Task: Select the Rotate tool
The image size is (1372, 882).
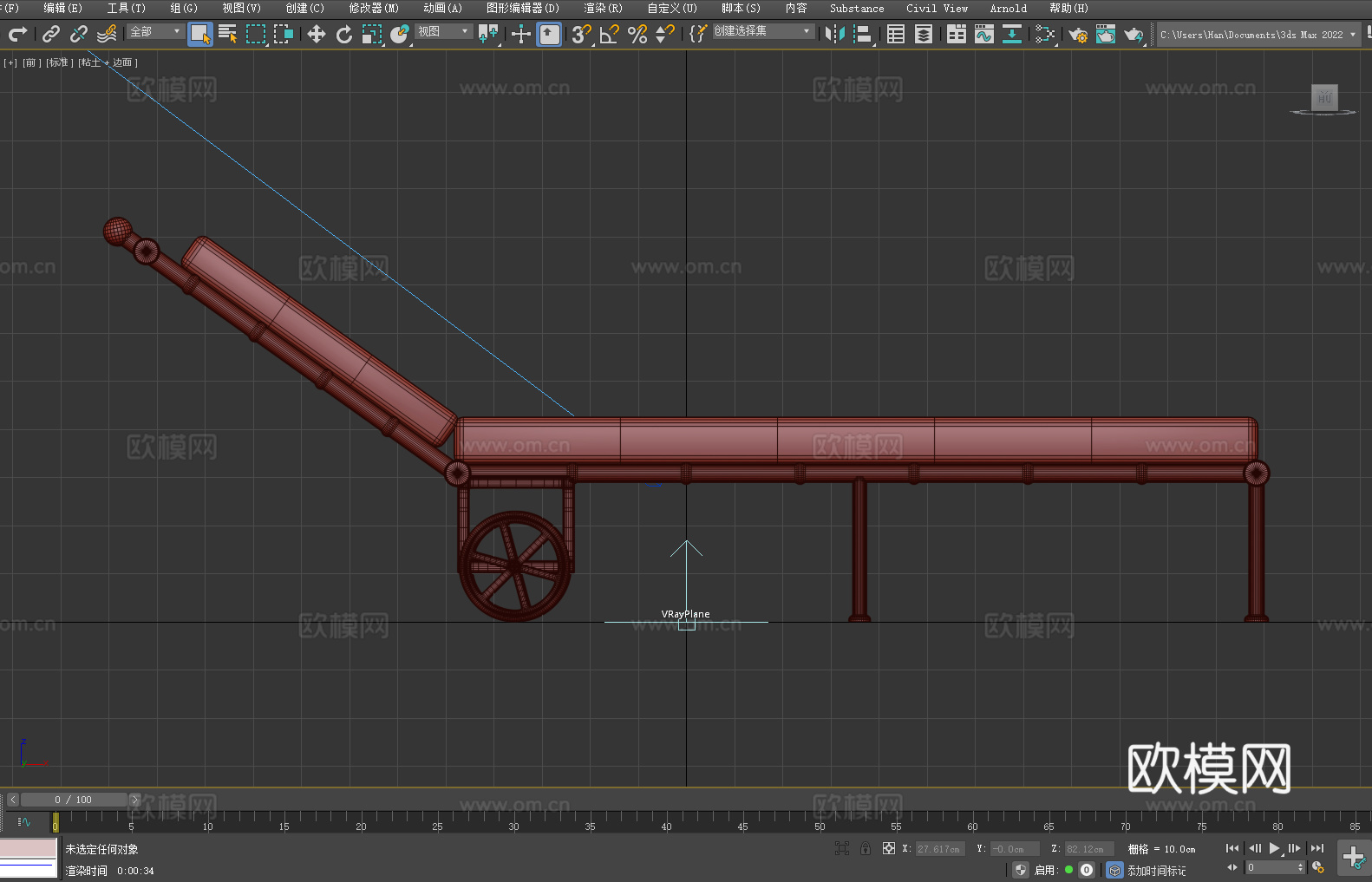Action: pyautogui.click(x=344, y=34)
